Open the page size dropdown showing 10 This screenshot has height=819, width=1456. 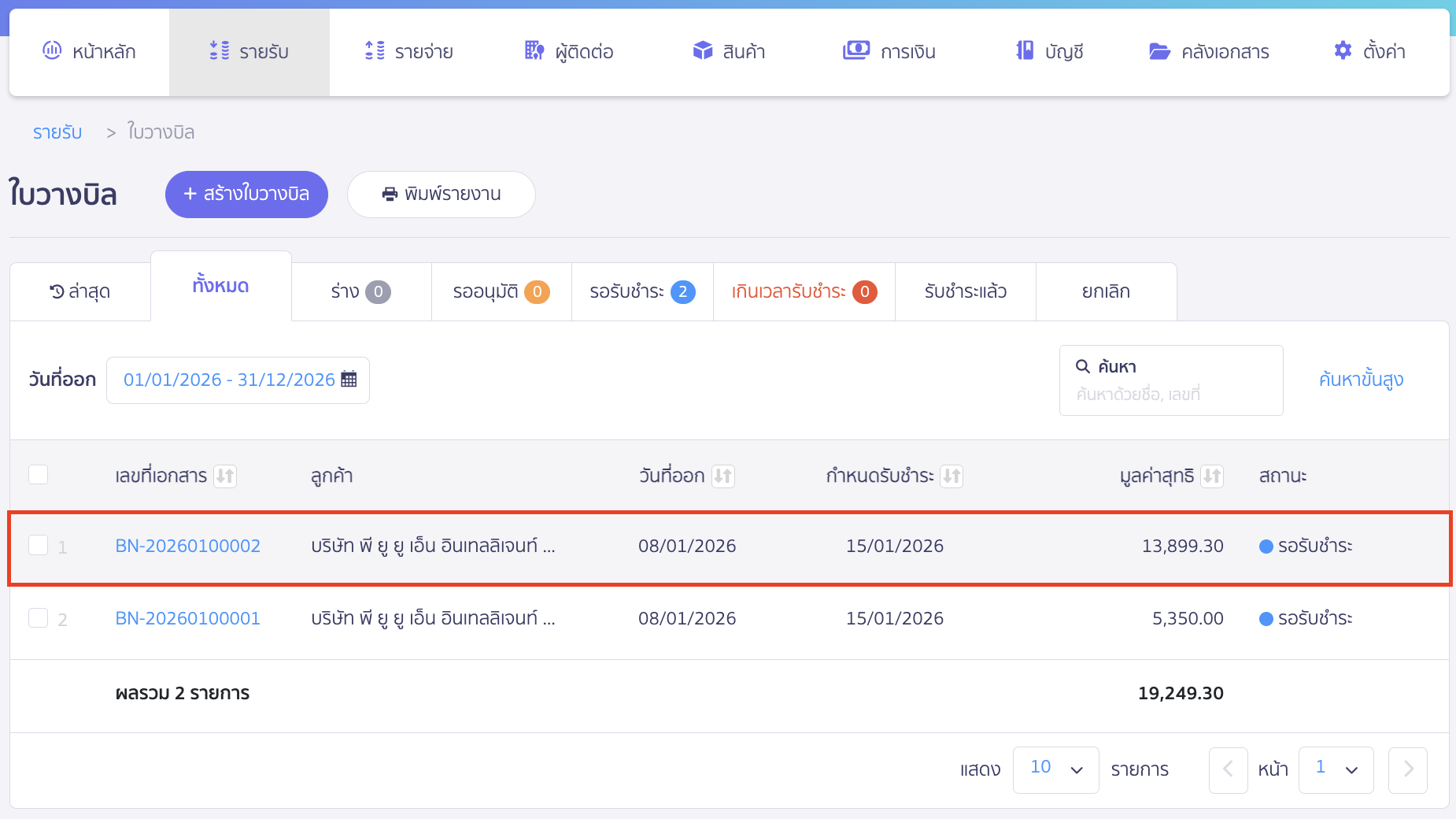pos(1056,769)
